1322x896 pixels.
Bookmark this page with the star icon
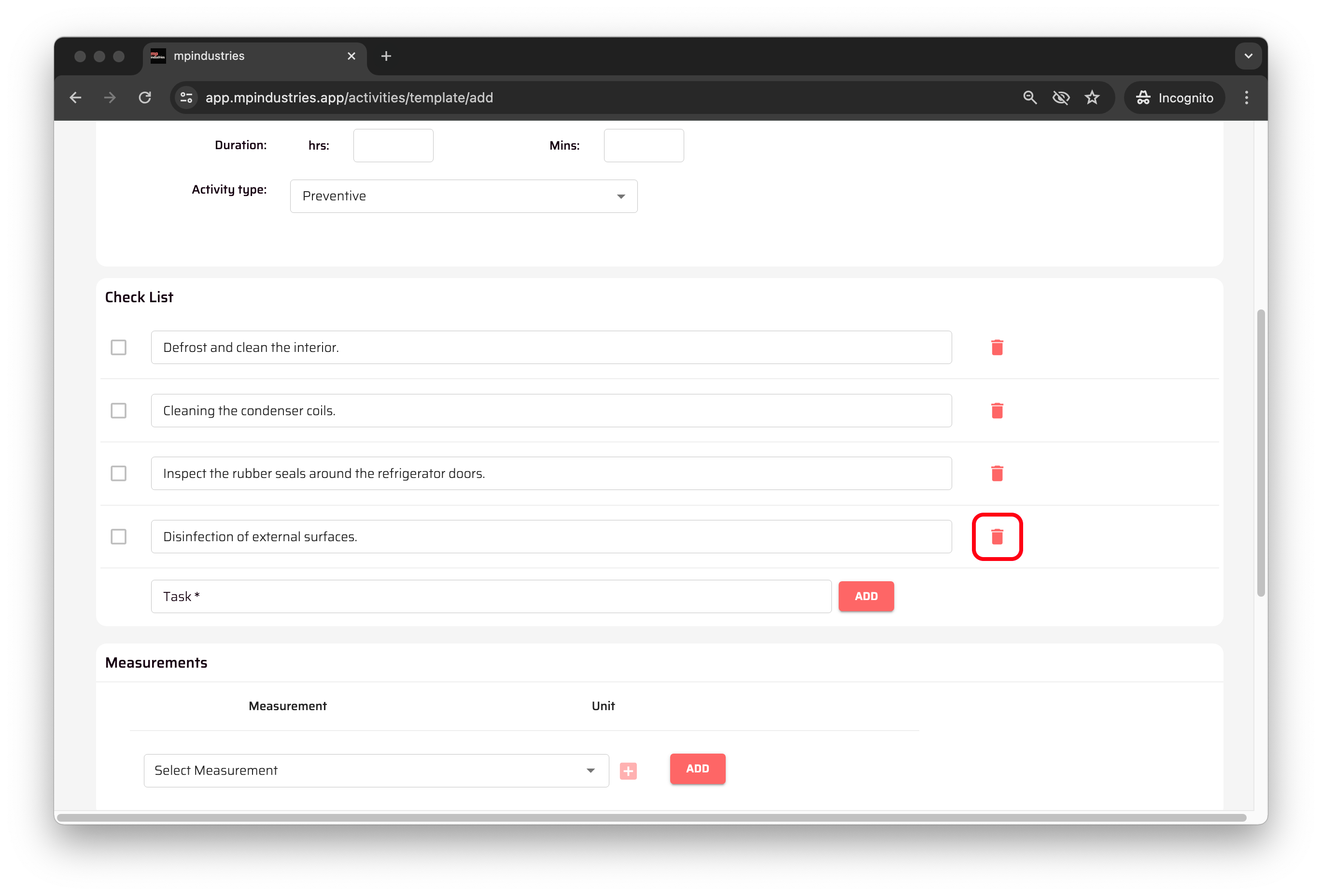[1092, 98]
